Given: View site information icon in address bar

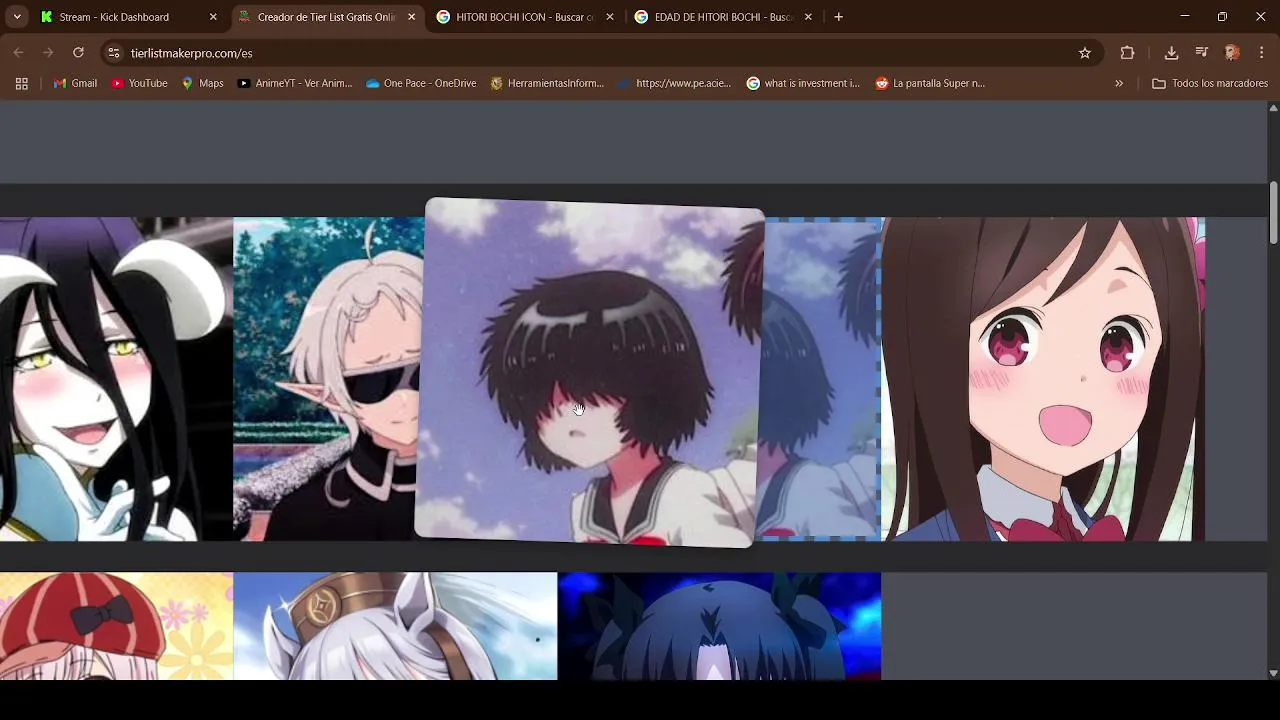Looking at the screenshot, I should 114,53.
